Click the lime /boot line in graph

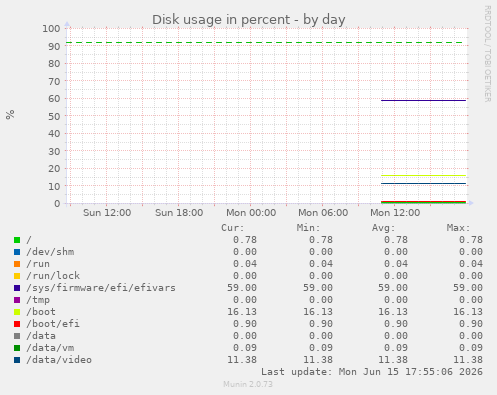pyautogui.click(x=423, y=175)
